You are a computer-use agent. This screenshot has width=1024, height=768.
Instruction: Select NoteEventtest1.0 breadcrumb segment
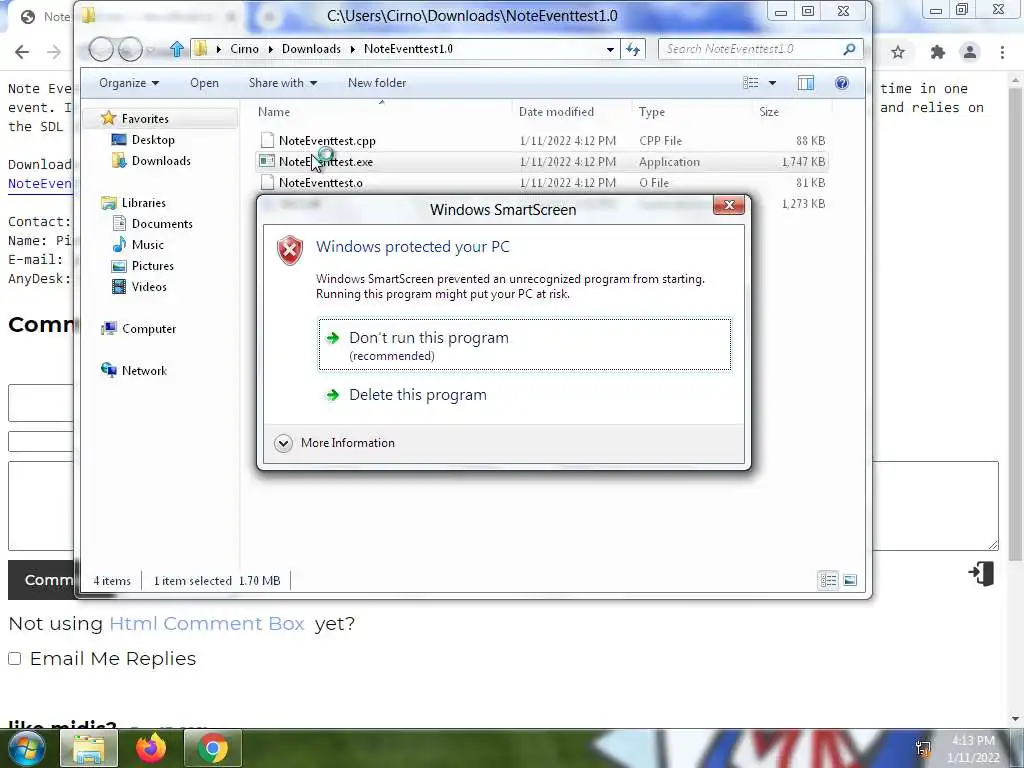(408, 49)
